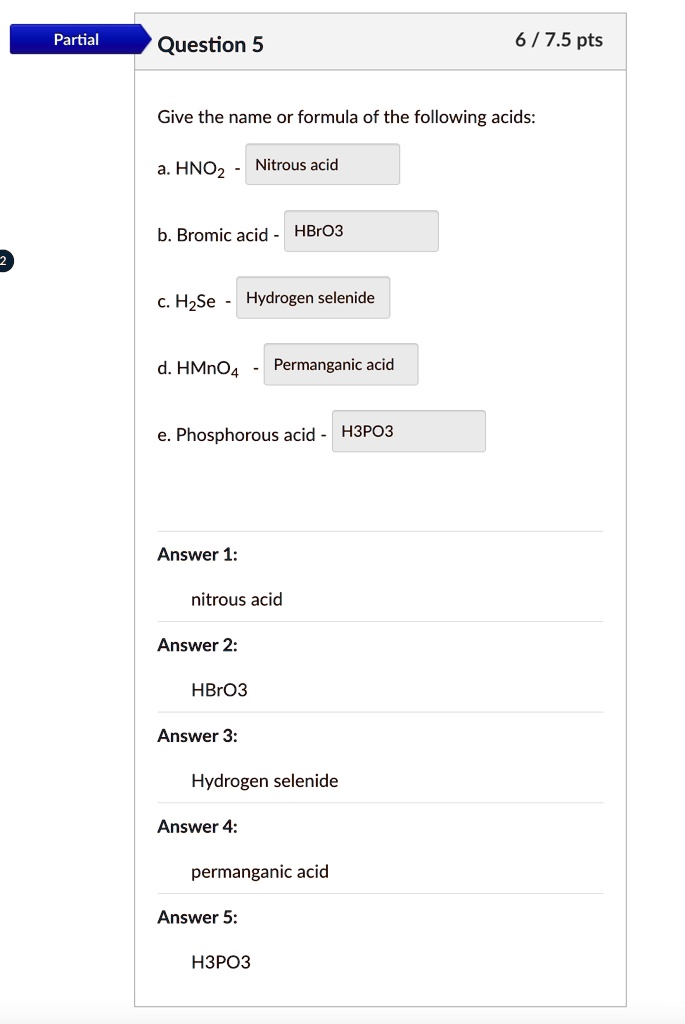
Task: Click HBrO3 text under Answer 2
Action: [219, 690]
